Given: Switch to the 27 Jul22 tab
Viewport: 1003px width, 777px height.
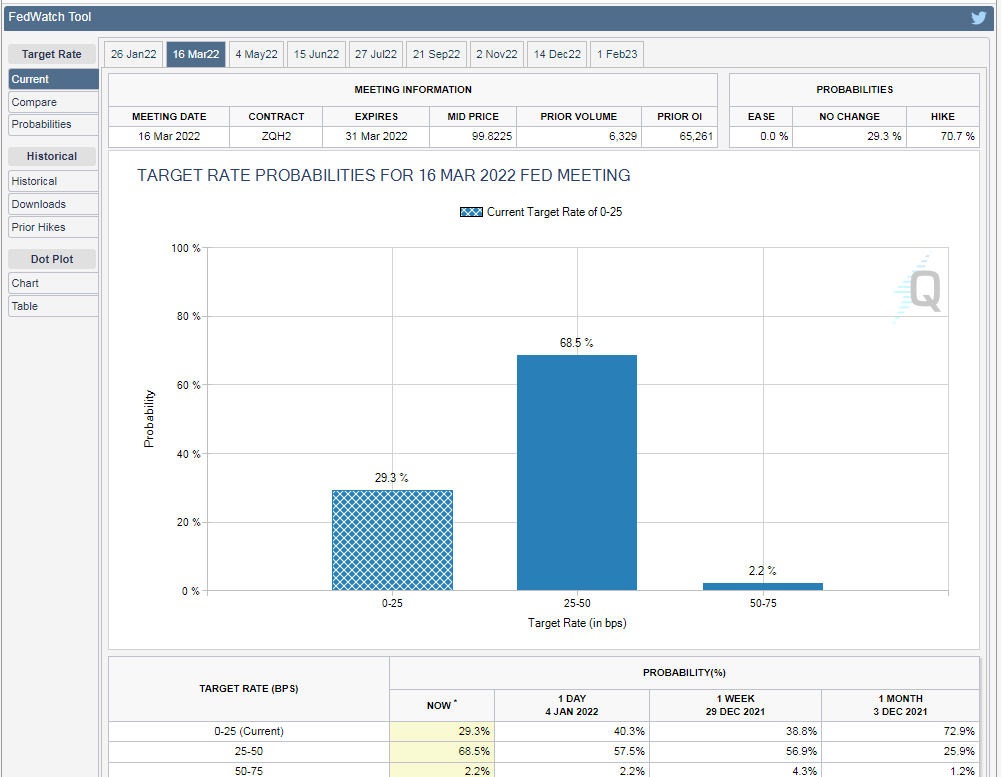Looking at the screenshot, I should click(376, 54).
